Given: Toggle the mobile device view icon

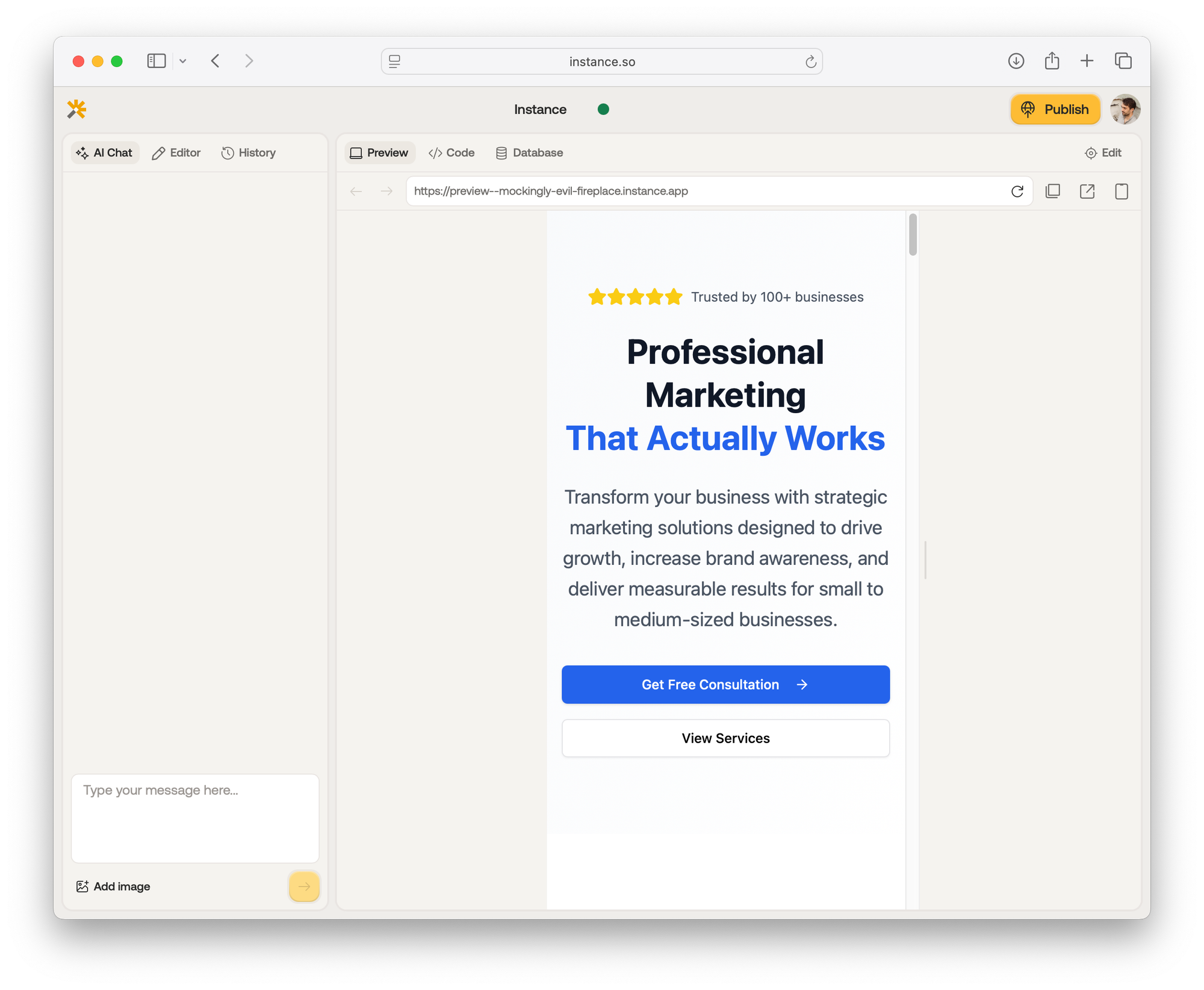Looking at the screenshot, I should tap(1121, 191).
